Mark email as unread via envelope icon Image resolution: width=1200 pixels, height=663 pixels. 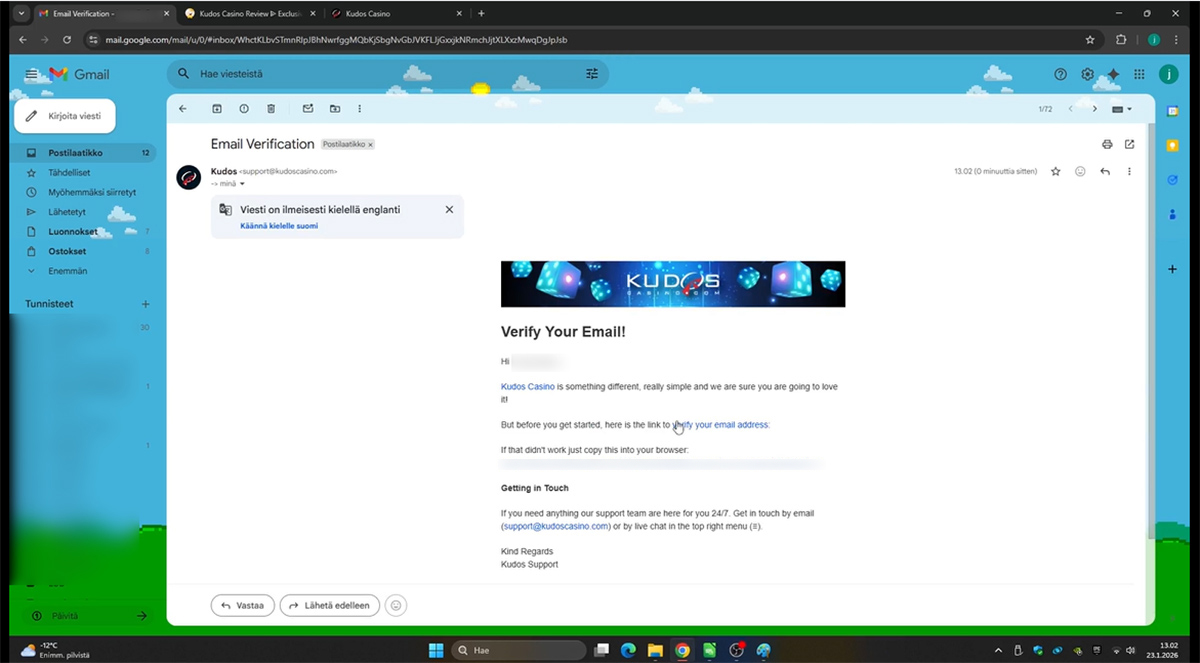[308, 109]
